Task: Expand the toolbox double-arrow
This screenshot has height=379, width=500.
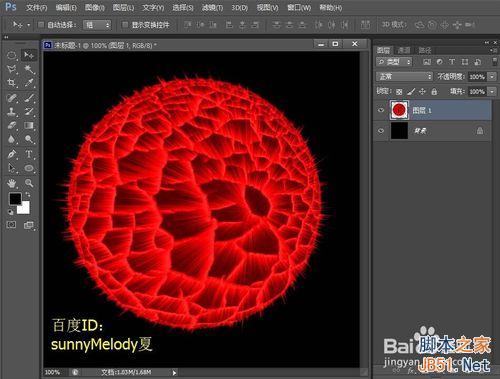Action: pyautogui.click(x=6, y=37)
